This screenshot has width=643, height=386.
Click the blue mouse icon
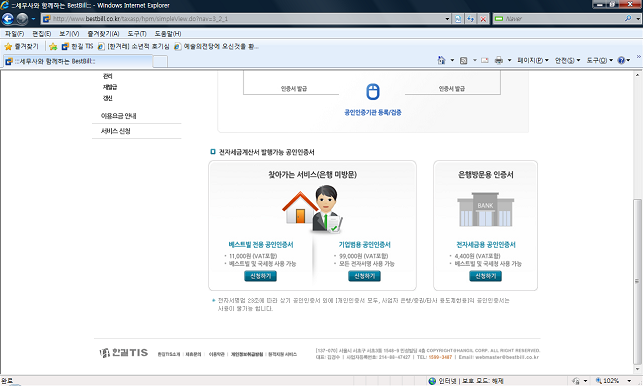point(372,91)
